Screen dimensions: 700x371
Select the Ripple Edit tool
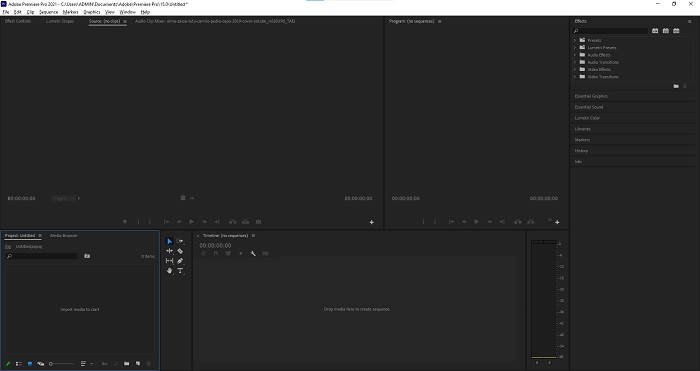[169, 251]
